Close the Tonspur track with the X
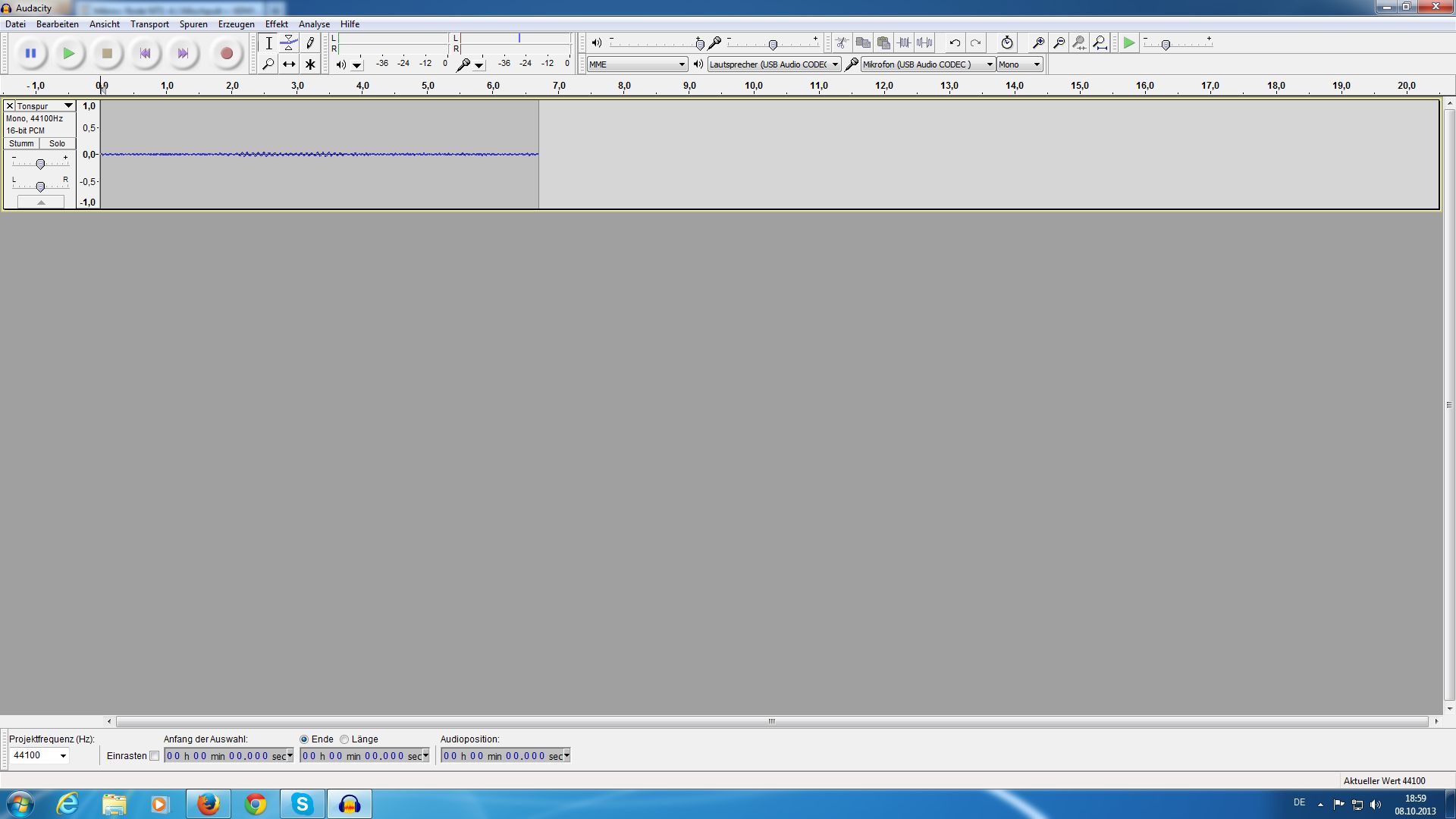 click(10, 106)
